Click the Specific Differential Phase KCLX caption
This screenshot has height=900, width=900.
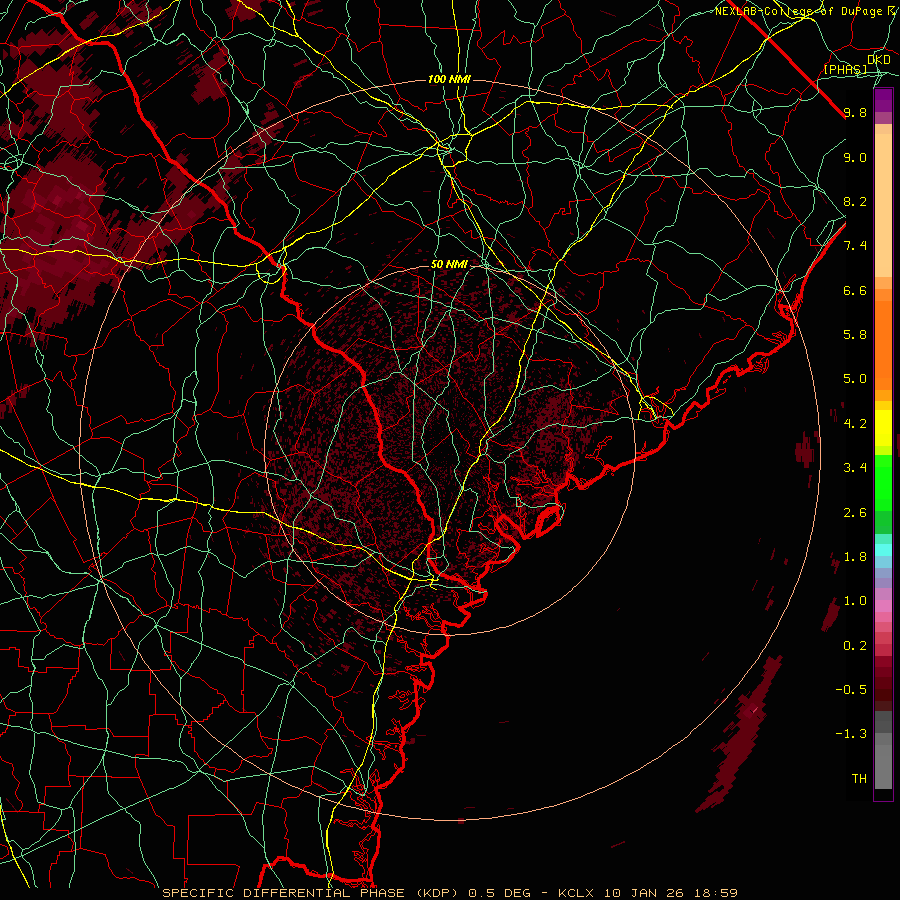point(449,893)
